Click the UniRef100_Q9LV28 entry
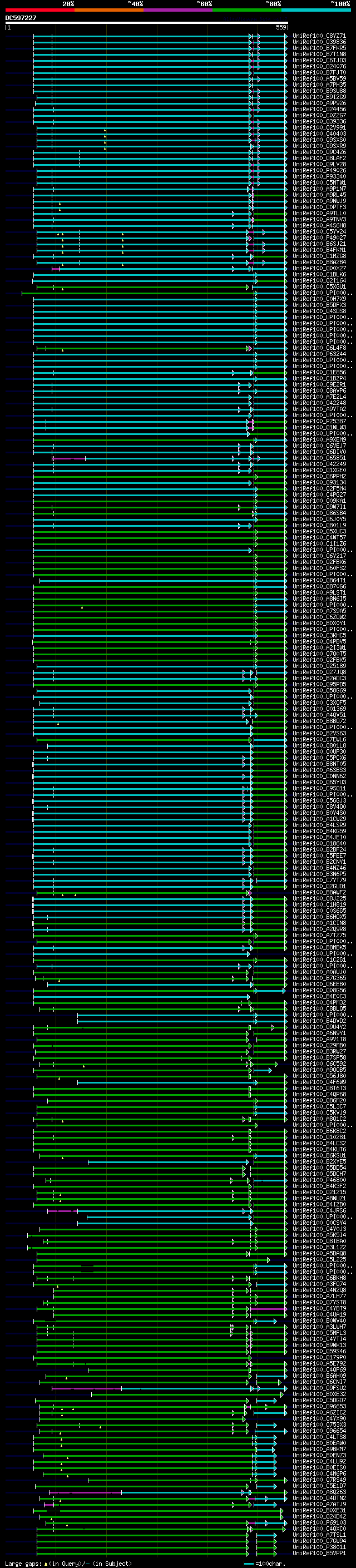The width and height of the screenshot is (356, 1568). click(x=319, y=164)
